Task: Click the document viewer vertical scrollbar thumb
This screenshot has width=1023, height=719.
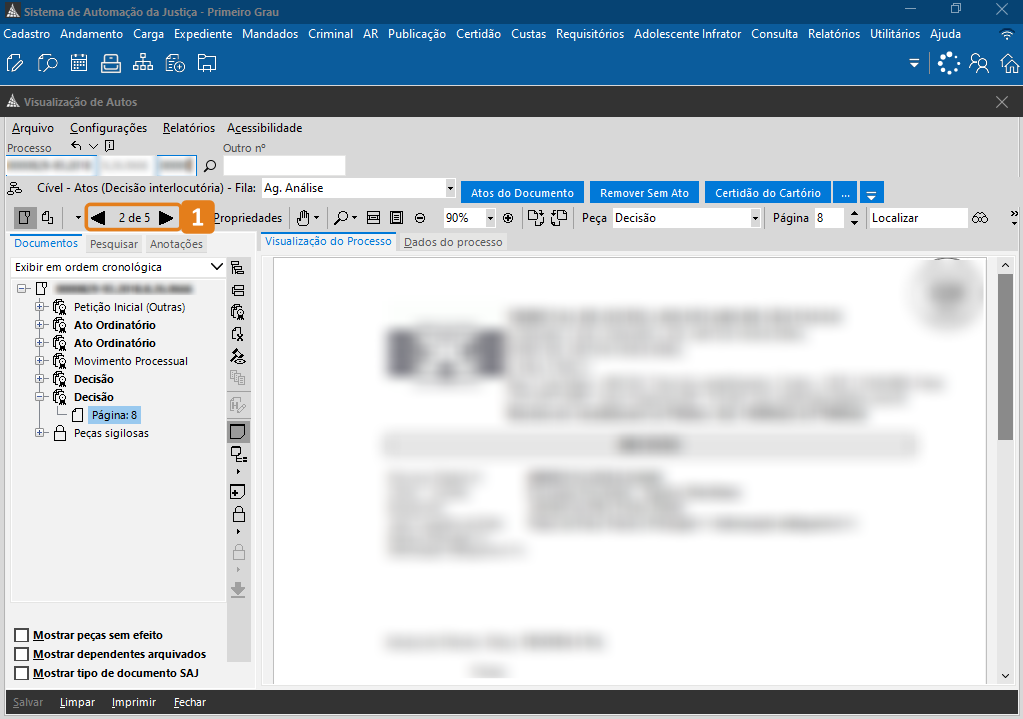Action: click(x=1005, y=357)
